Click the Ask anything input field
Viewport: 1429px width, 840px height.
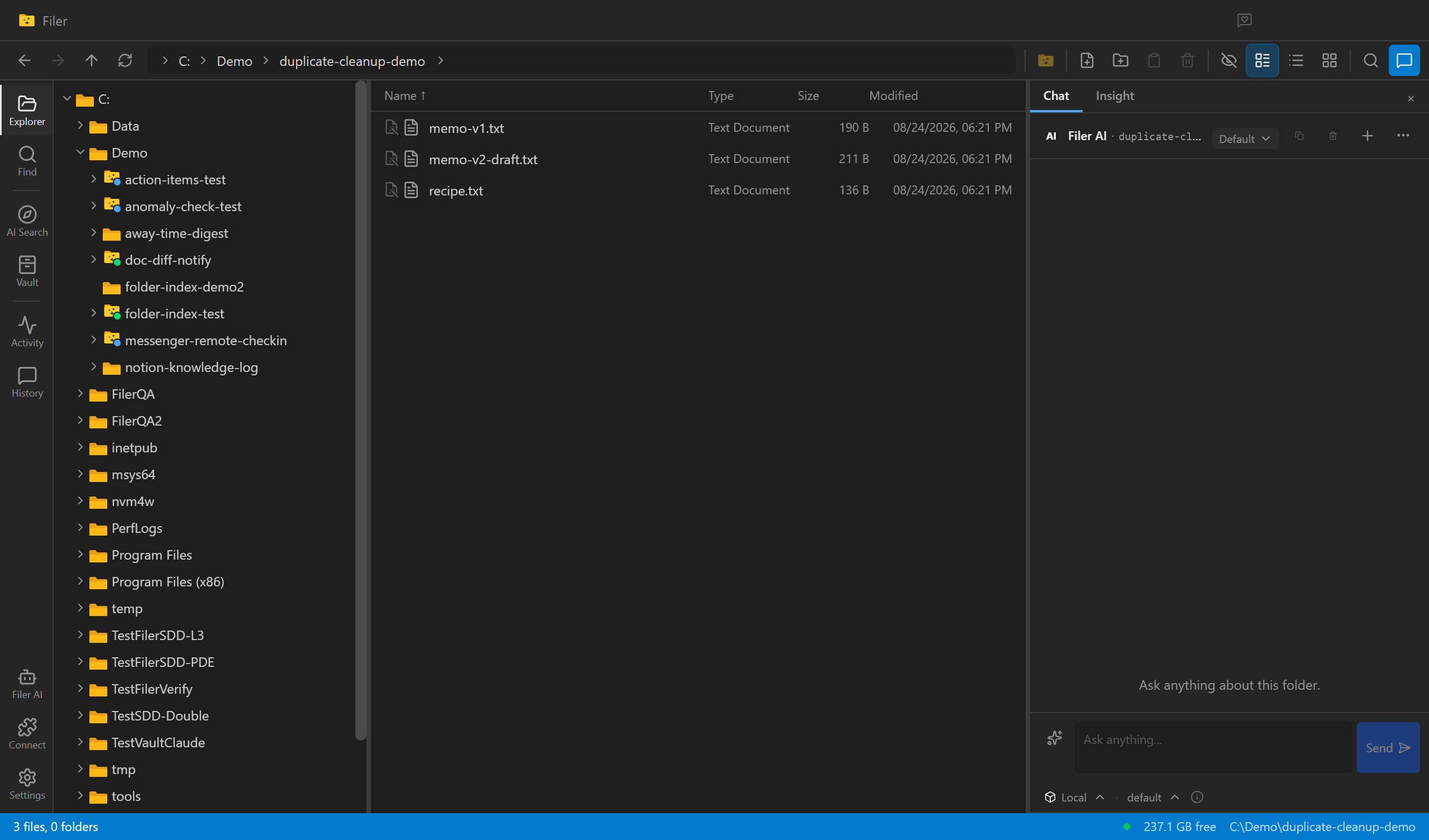pos(1213,747)
